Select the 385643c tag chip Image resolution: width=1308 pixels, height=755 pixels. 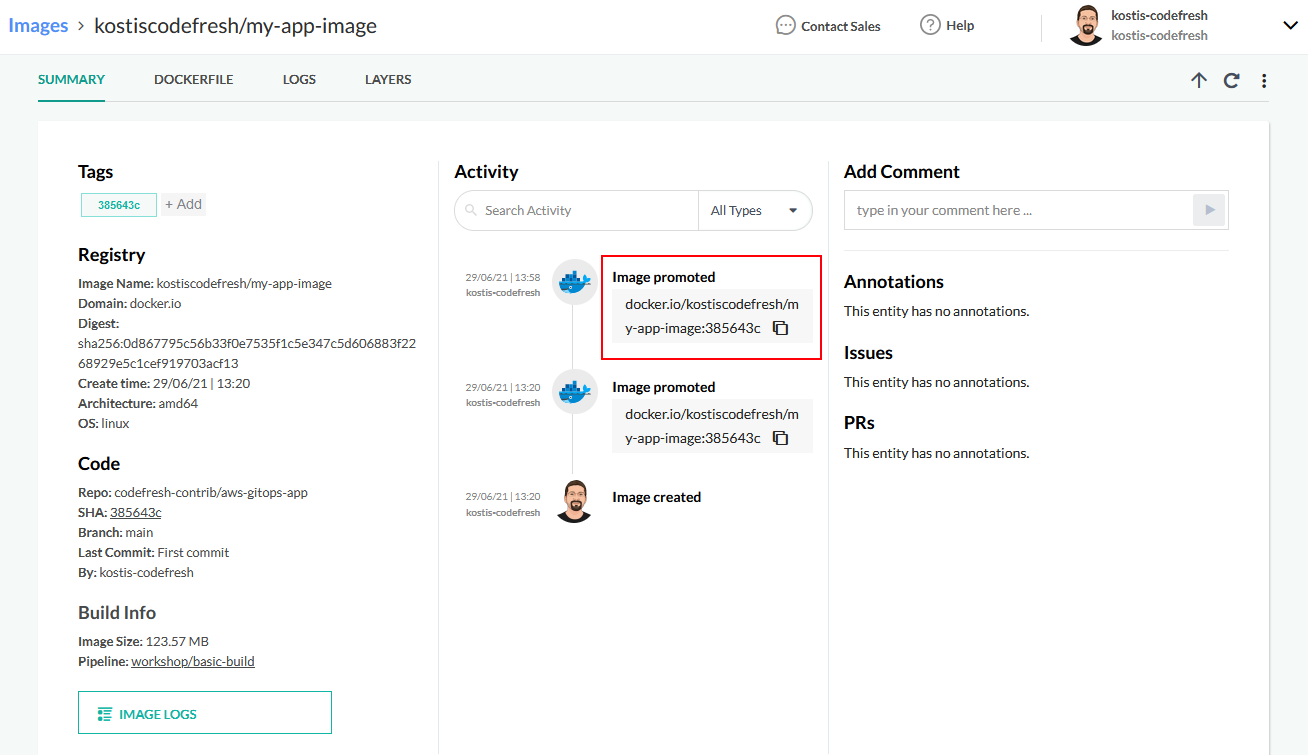tap(119, 205)
